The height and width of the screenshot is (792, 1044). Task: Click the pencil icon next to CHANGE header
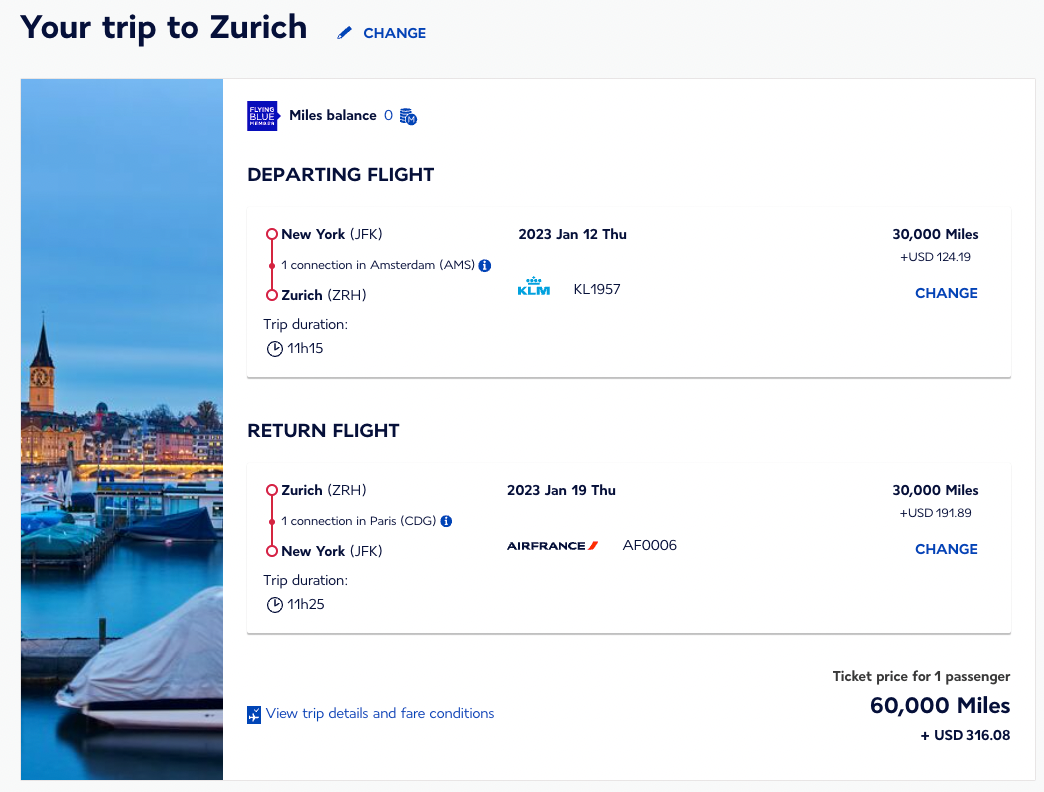(344, 32)
